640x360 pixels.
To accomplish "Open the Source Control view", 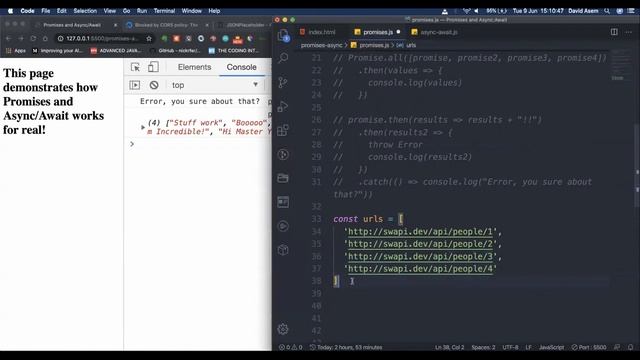I will pyautogui.click(x=283, y=82).
